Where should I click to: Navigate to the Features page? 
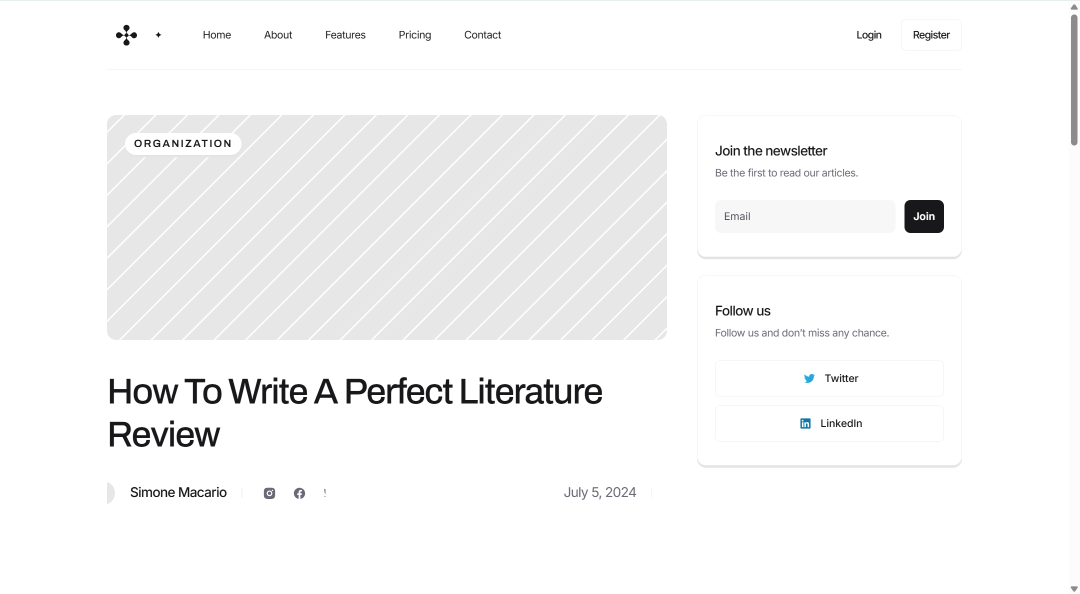click(345, 35)
